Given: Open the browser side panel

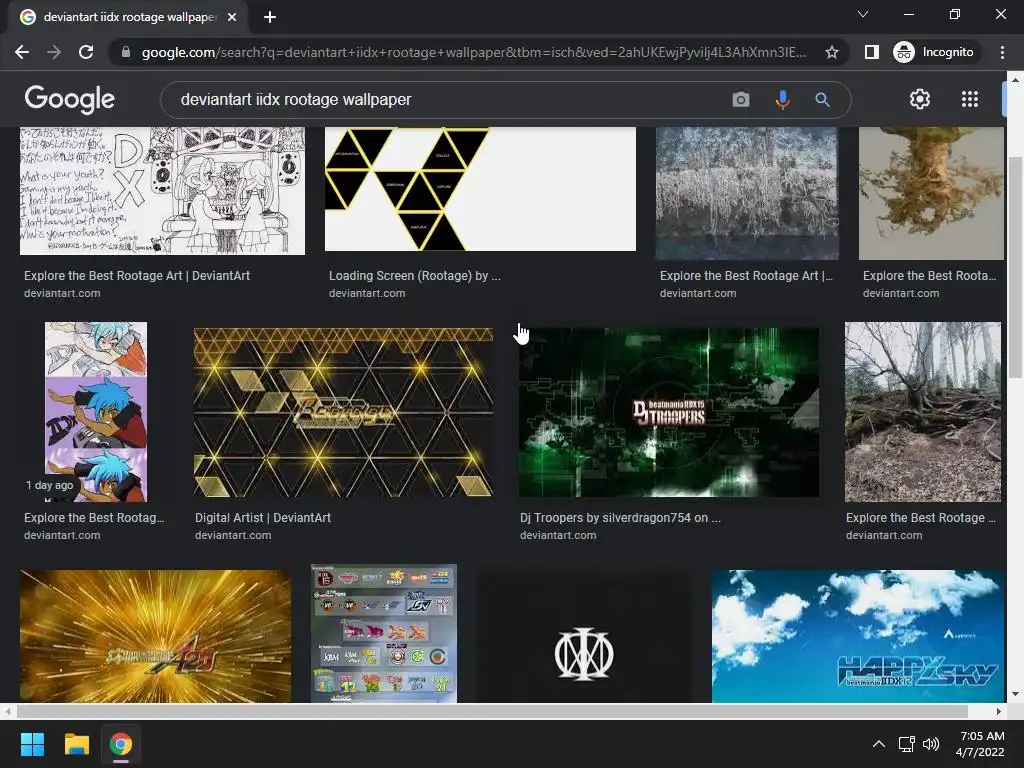Looking at the screenshot, I should (x=871, y=52).
